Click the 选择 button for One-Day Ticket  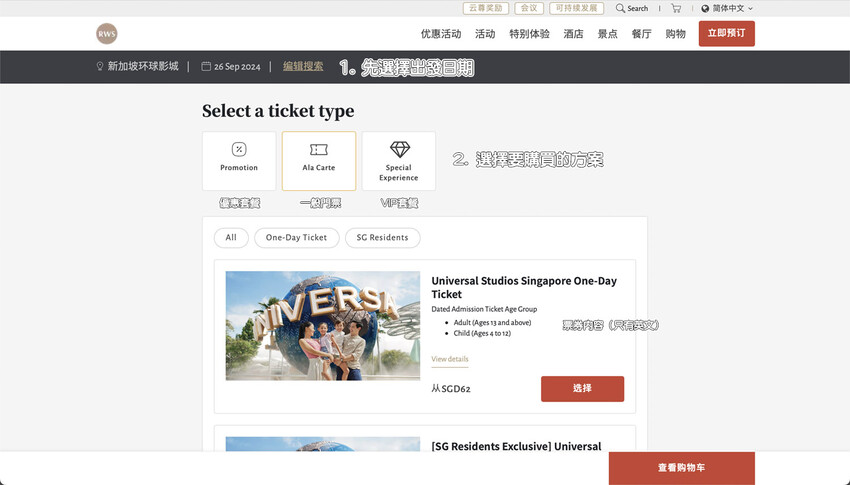click(x=582, y=388)
